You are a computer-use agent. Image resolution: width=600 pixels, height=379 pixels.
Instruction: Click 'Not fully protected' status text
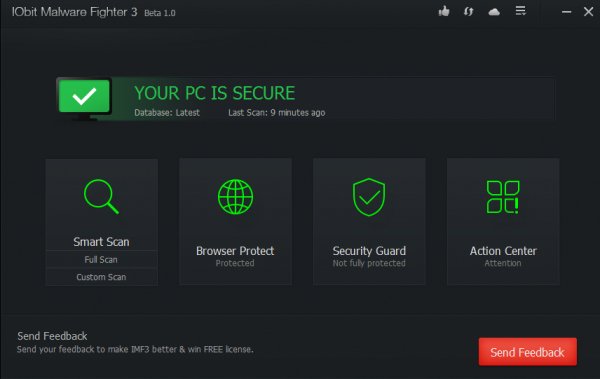point(369,263)
